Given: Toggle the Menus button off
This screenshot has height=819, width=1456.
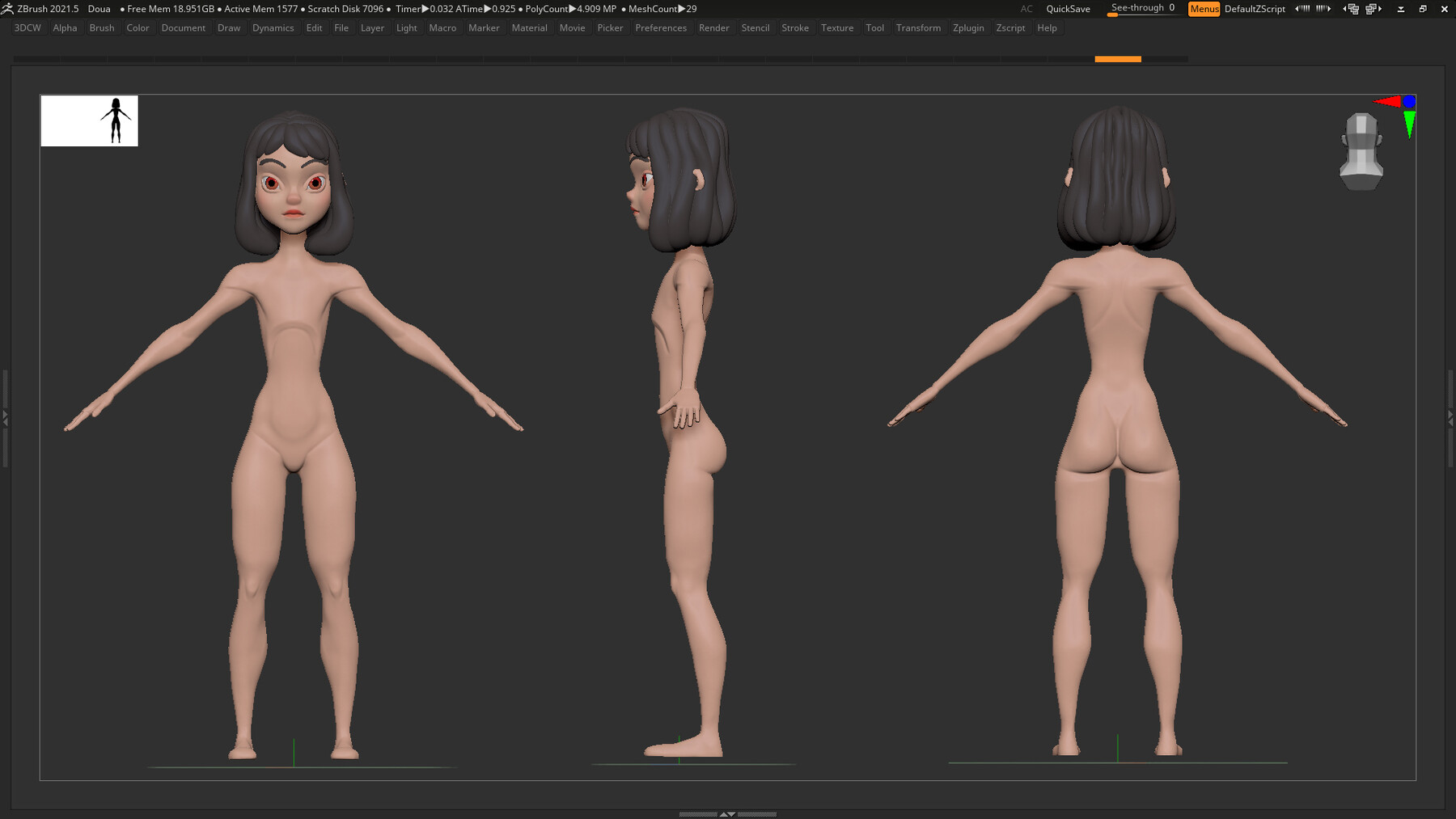Looking at the screenshot, I should pyautogui.click(x=1204, y=9).
